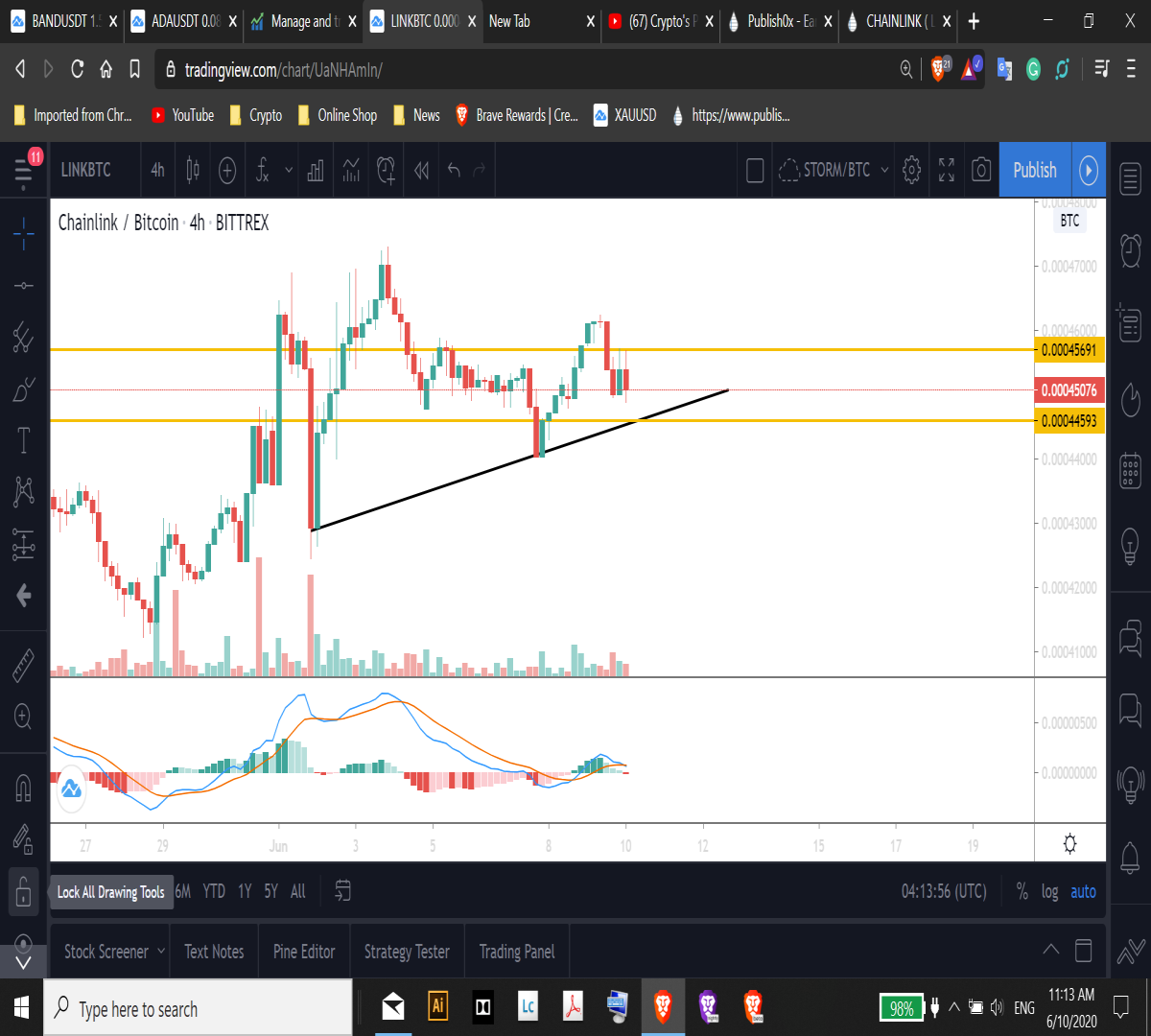Click the back arrow in left toolbar

24,596
